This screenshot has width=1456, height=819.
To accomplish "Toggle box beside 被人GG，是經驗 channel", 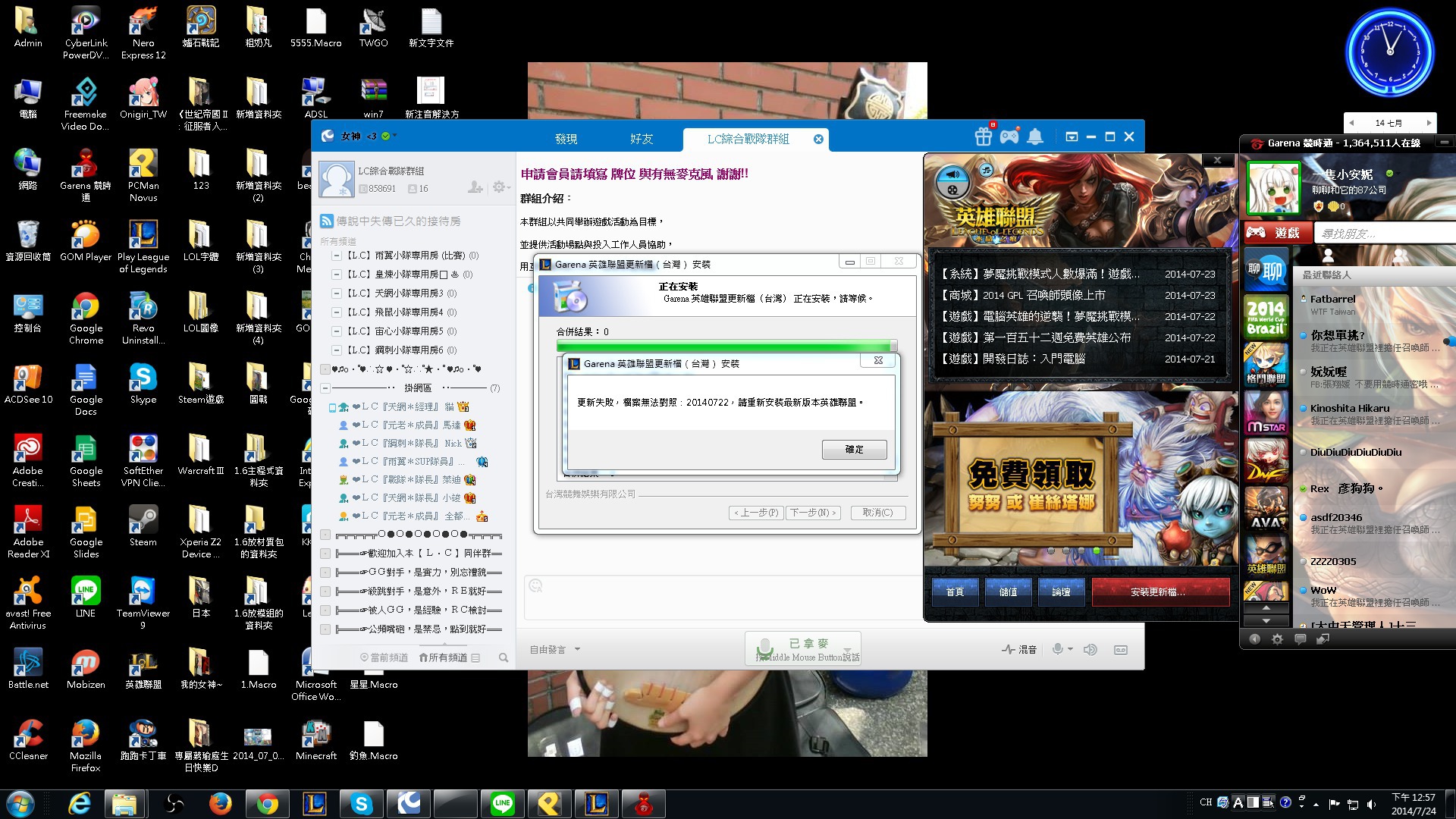I will click(x=325, y=610).
